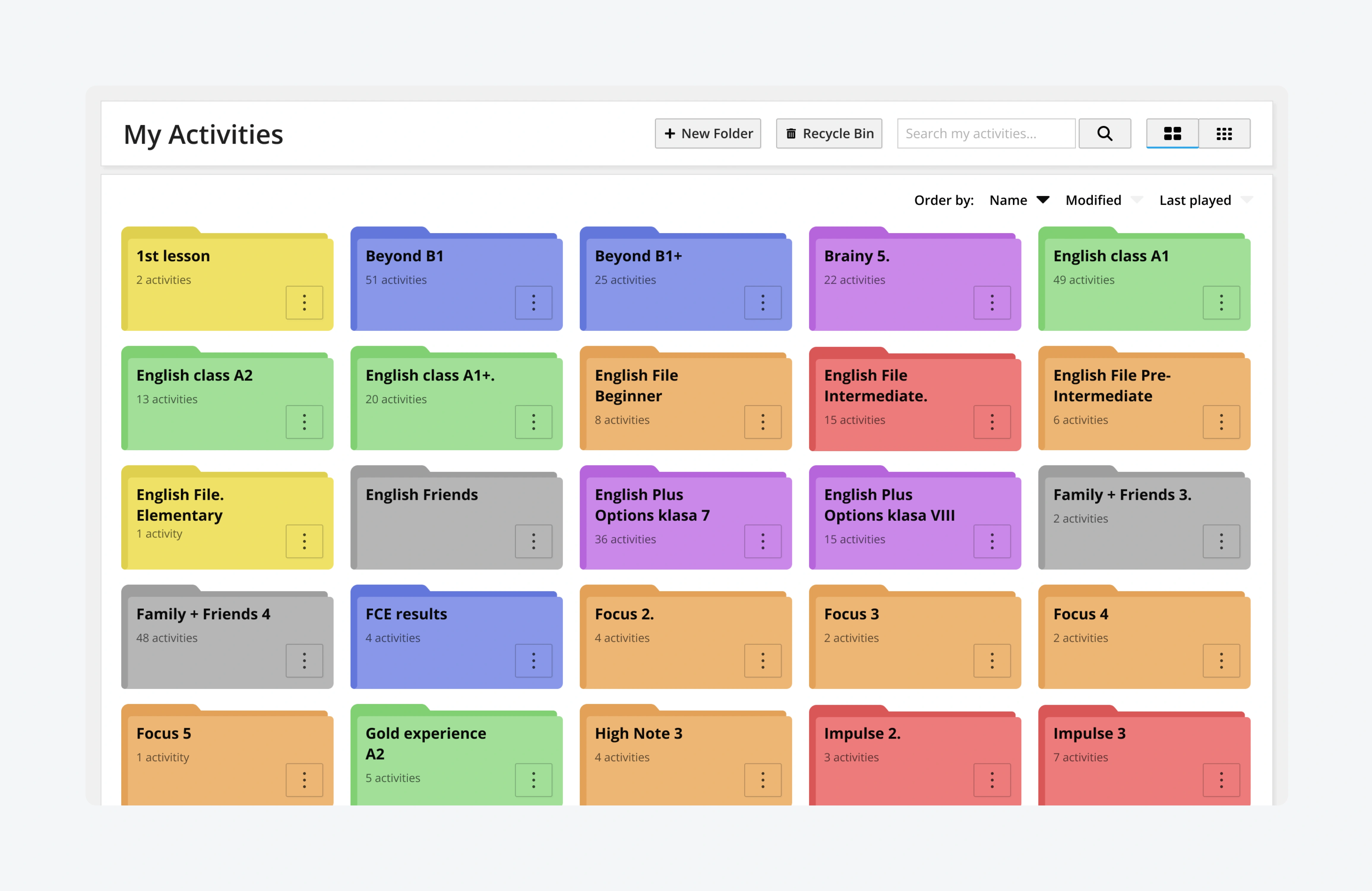Image resolution: width=1372 pixels, height=891 pixels.
Task: Open the Focus 5 folder's three-dot menu
Action: tap(304, 780)
